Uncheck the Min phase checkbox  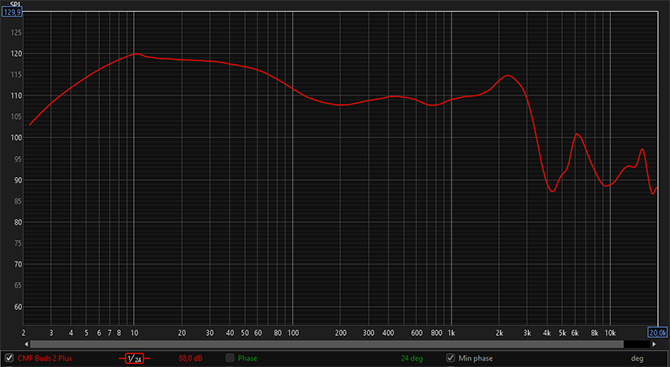[x=450, y=358]
